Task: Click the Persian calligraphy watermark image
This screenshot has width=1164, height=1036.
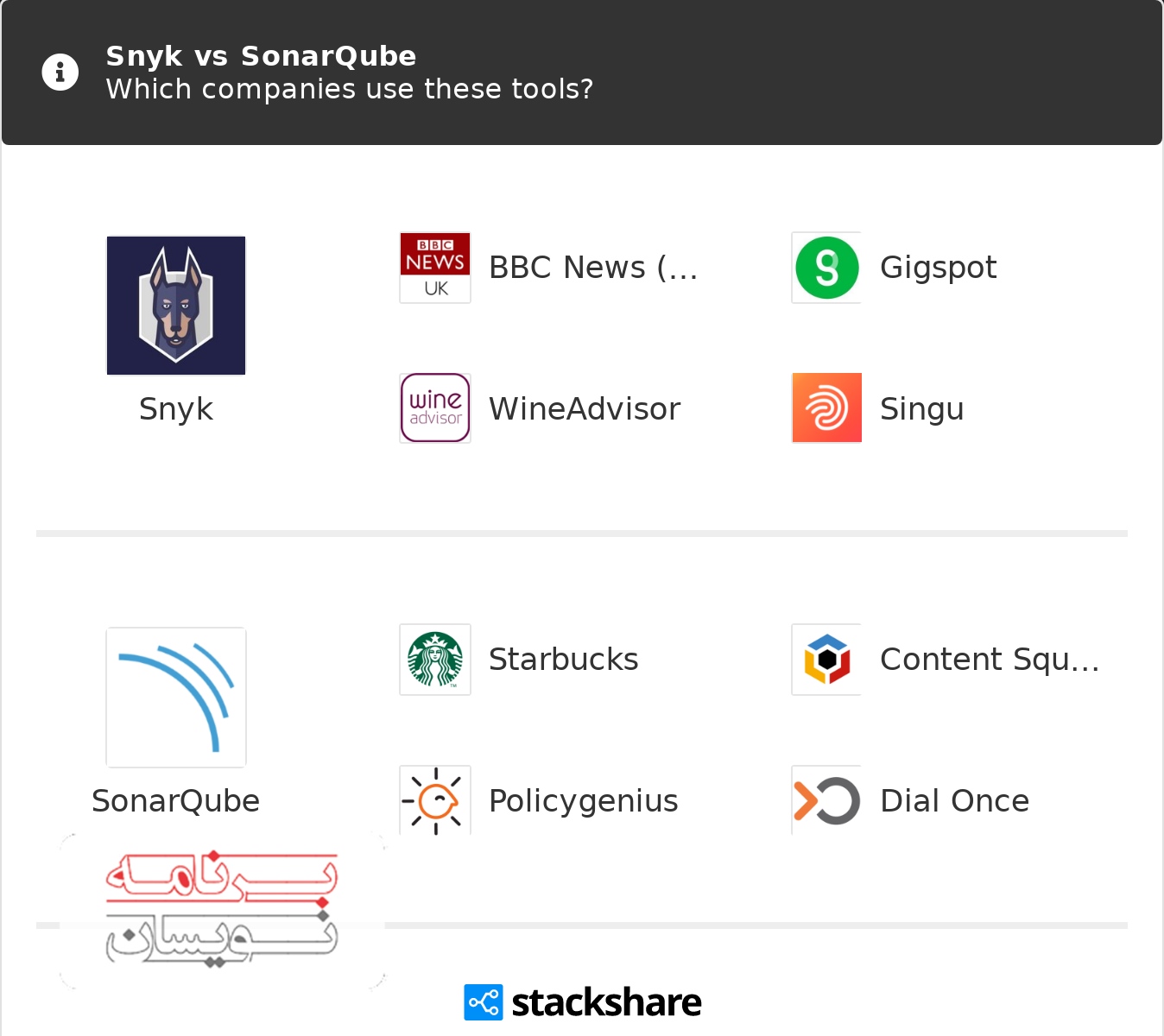Action: (x=222, y=910)
